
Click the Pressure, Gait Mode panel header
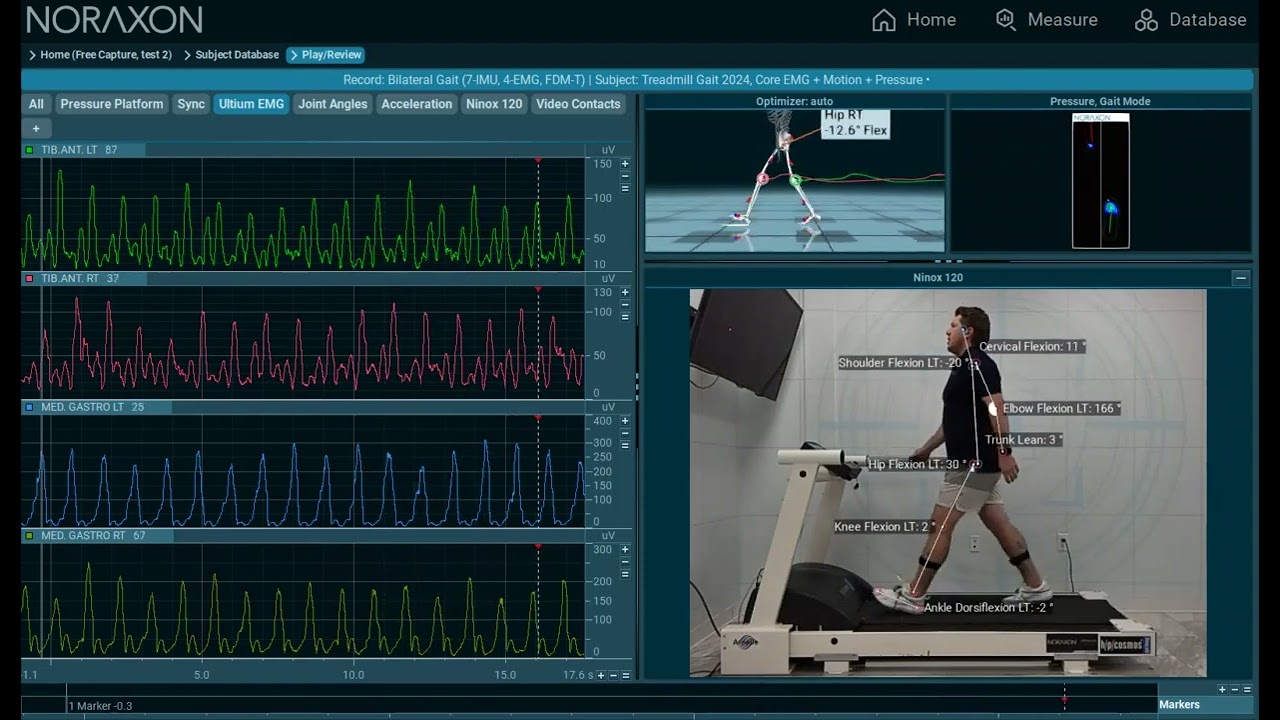click(1100, 101)
